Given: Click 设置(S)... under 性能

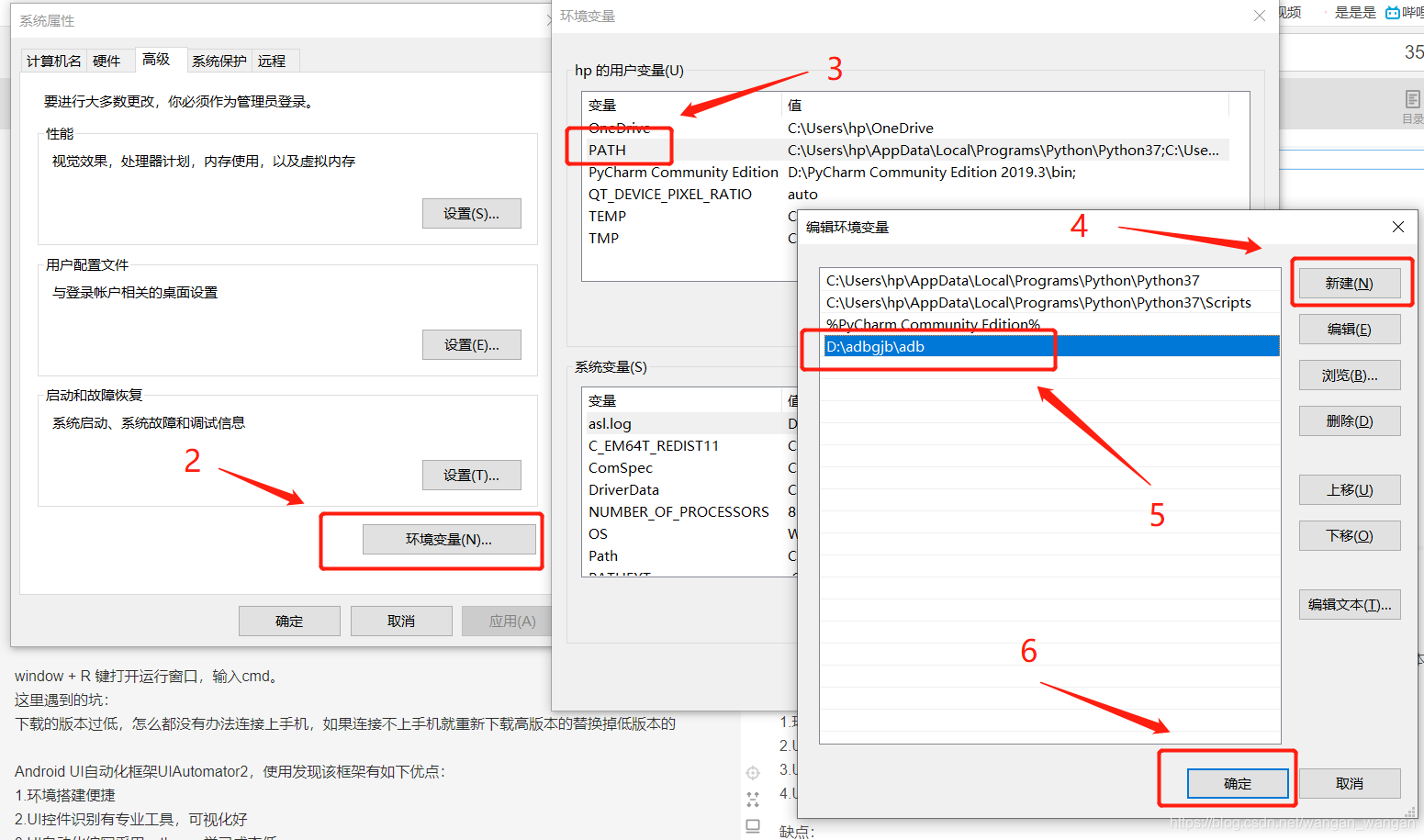Looking at the screenshot, I should [x=471, y=213].
